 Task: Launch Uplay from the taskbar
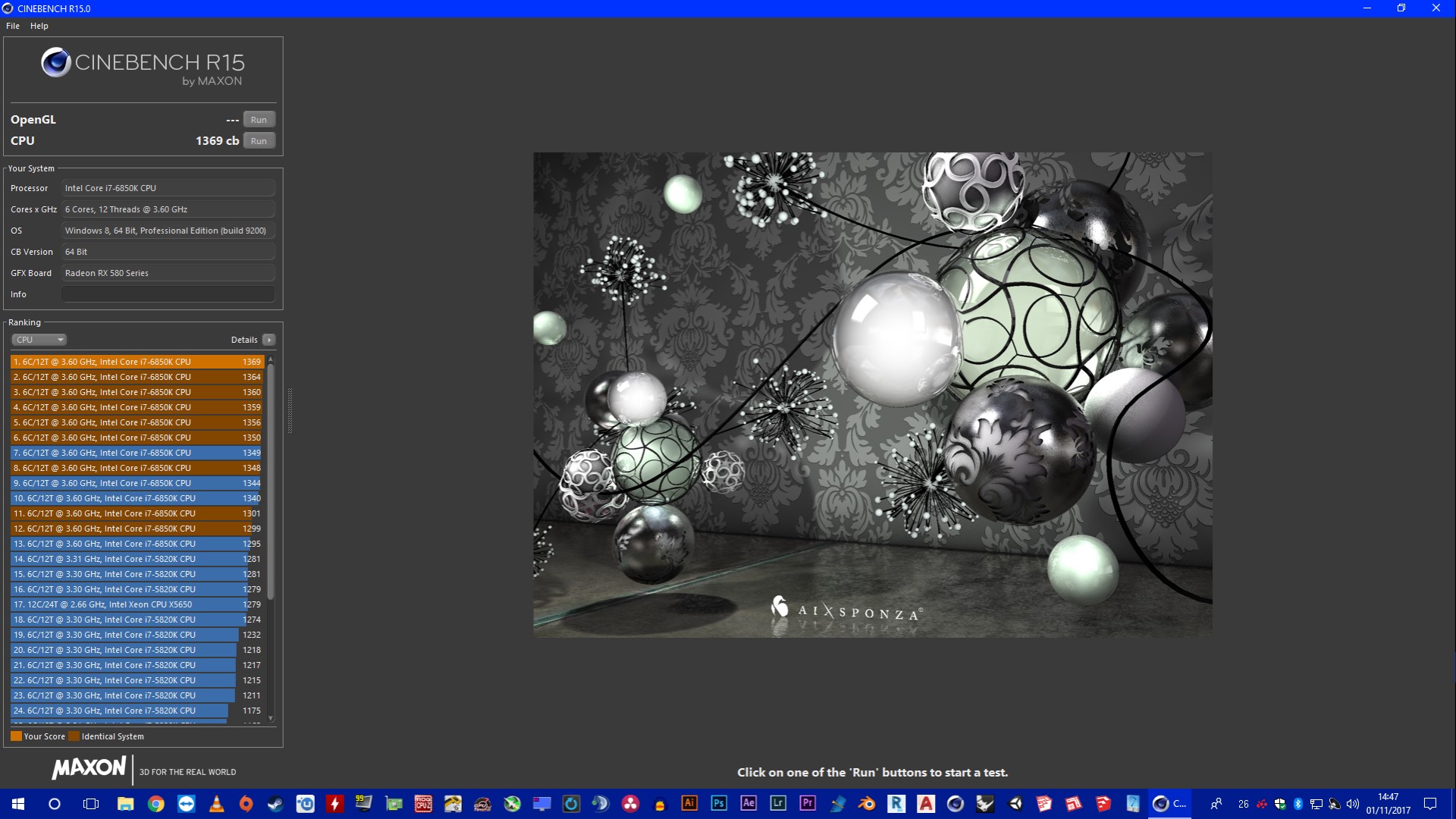point(306,804)
